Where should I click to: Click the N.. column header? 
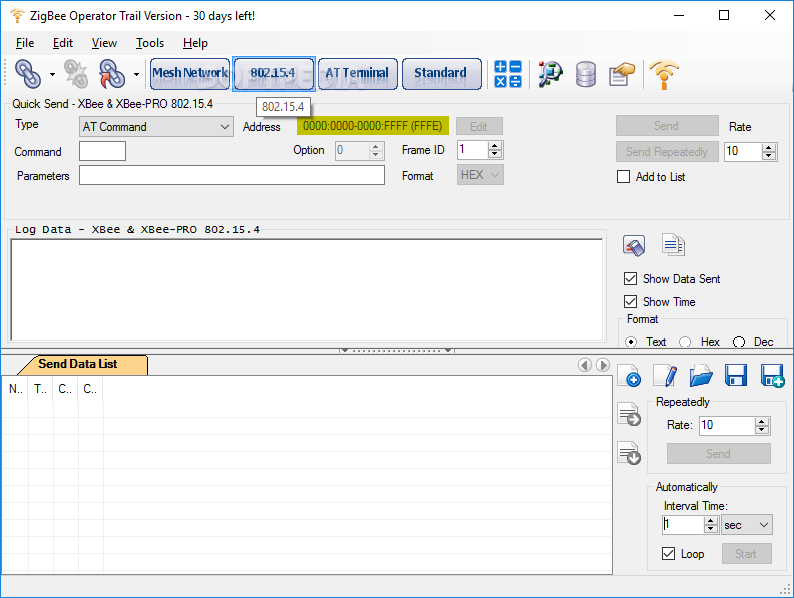[16, 389]
